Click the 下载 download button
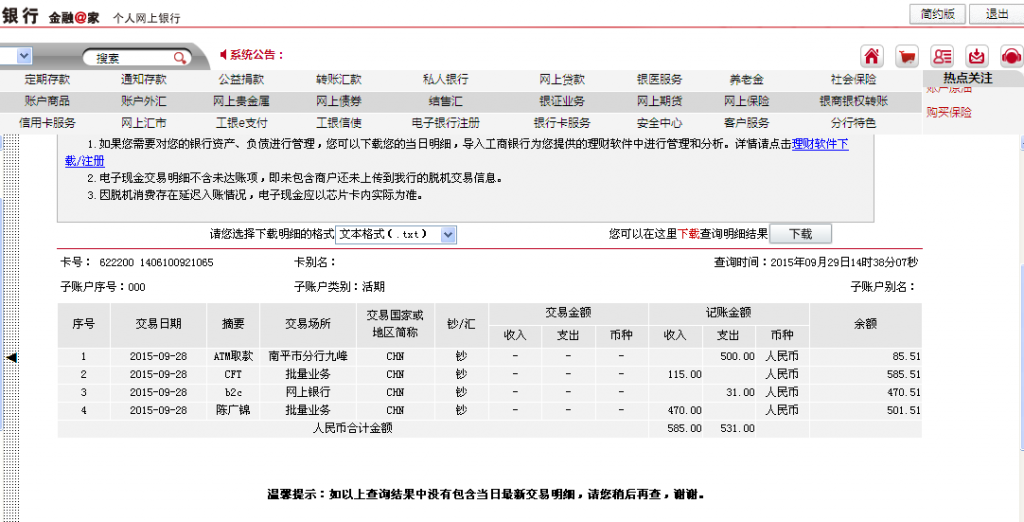Screen dimensions: 1024x522 800,234
